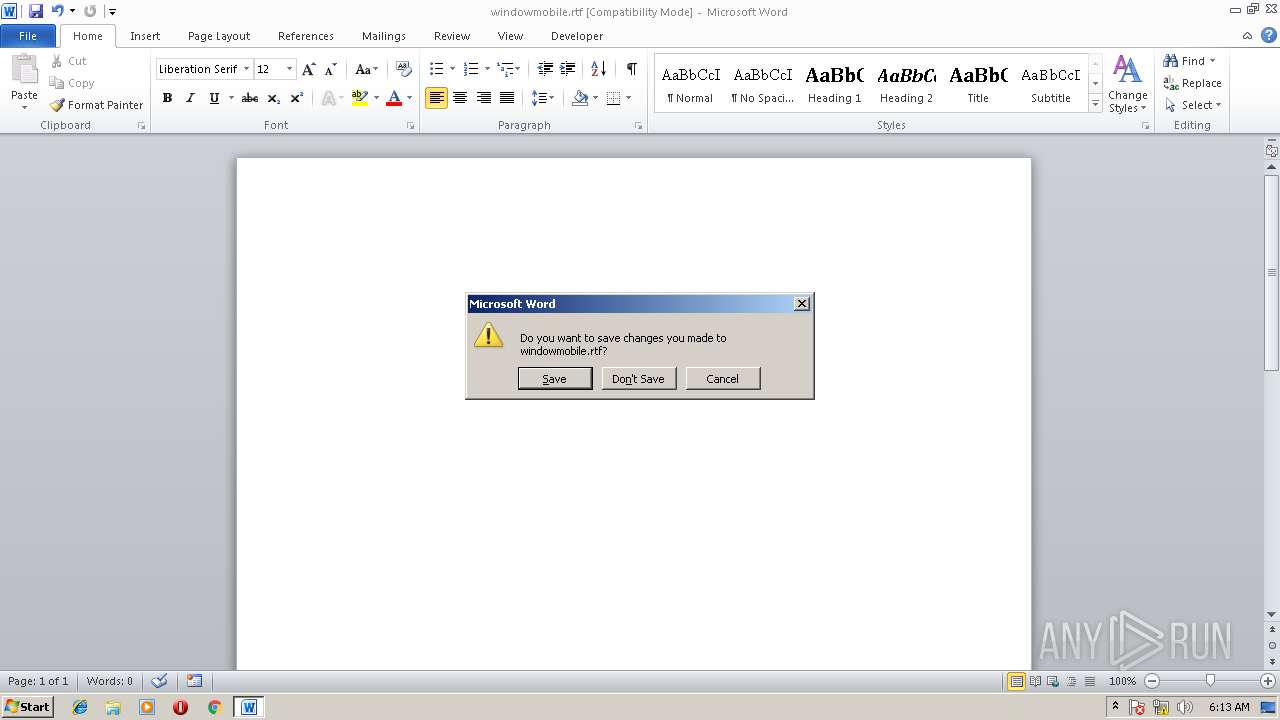The width and height of the screenshot is (1280, 720).
Task: Open the font name dropdown
Action: tap(246, 69)
